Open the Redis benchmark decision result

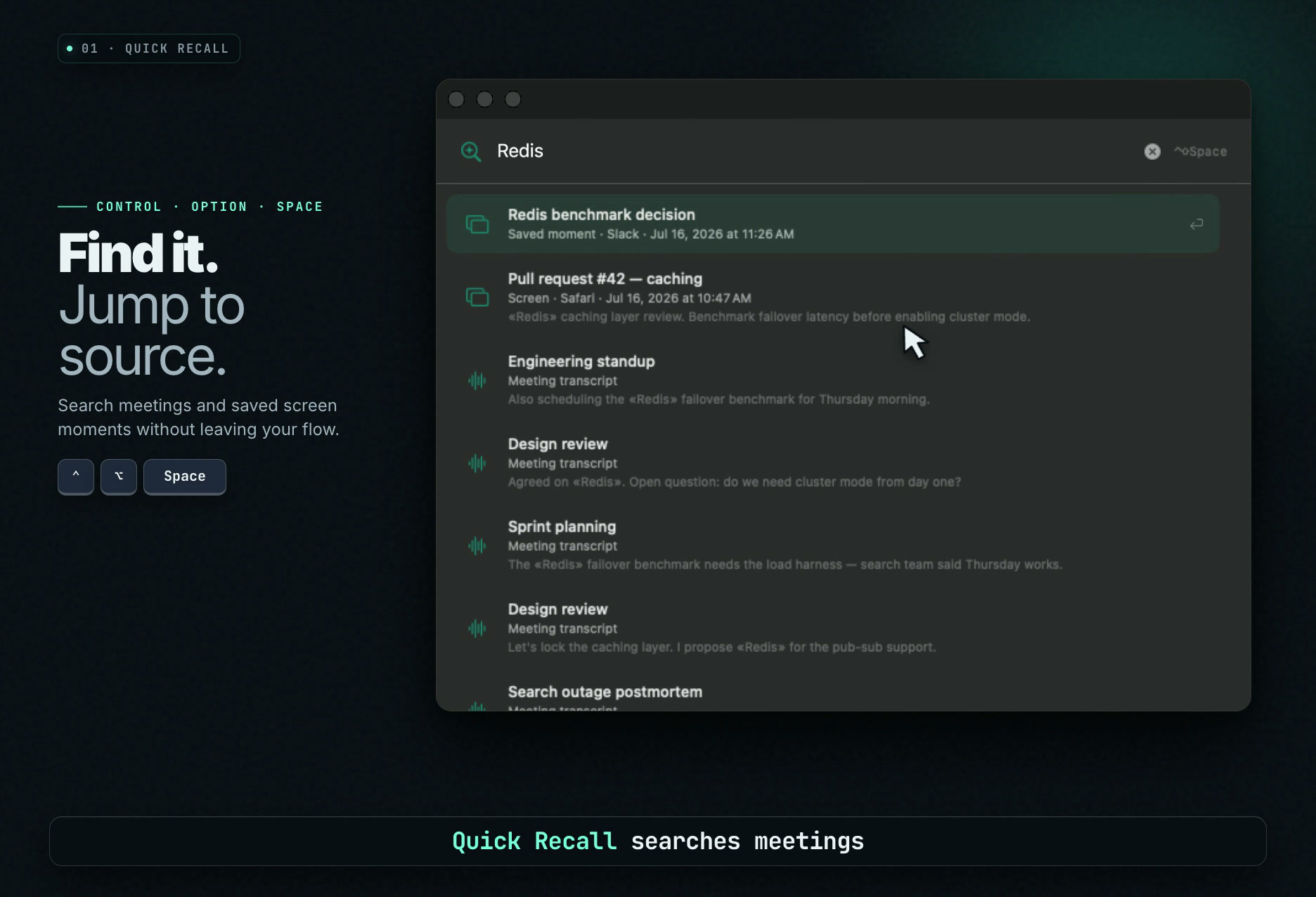pos(833,224)
